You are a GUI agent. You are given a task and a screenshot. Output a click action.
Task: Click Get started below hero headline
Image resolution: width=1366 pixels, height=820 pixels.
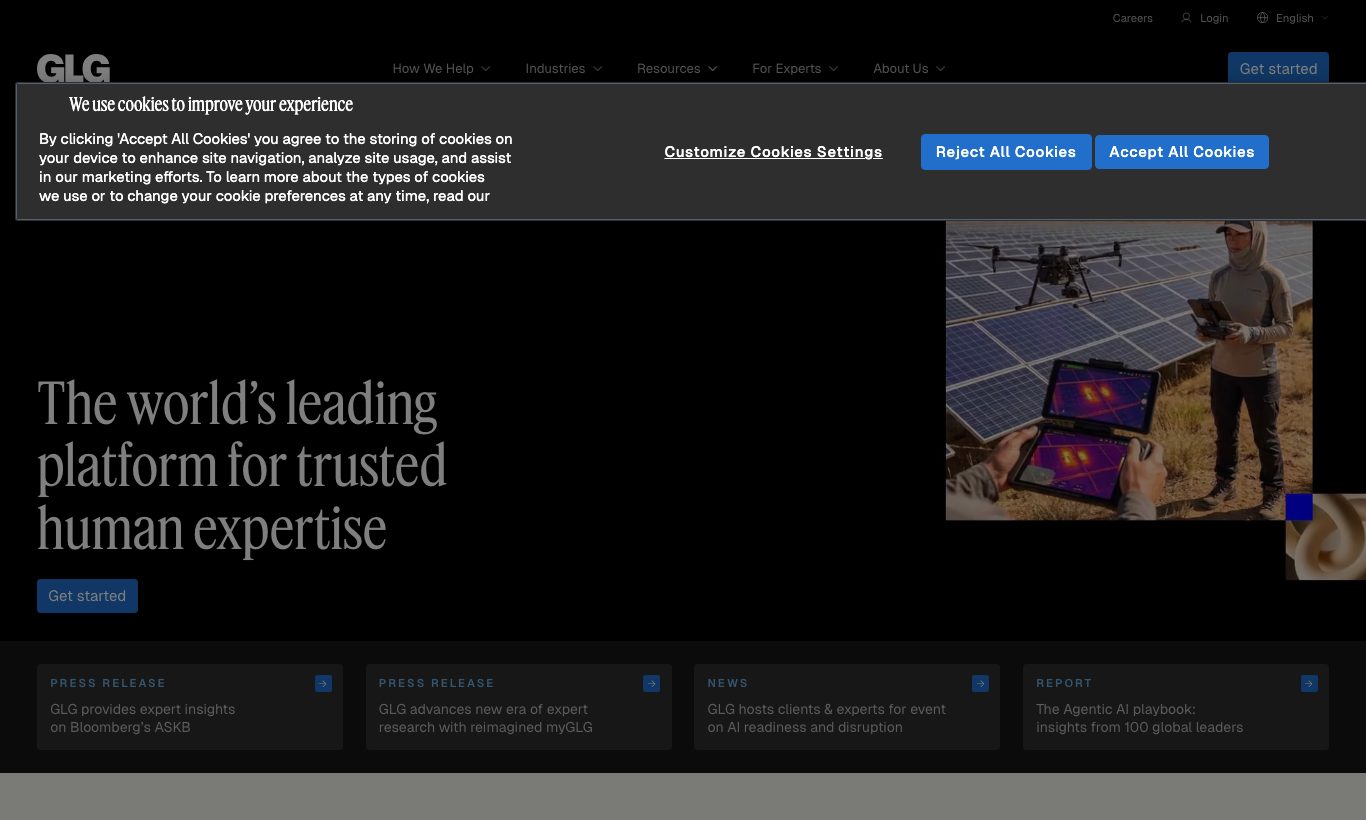pyautogui.click(x=87, y=596)
